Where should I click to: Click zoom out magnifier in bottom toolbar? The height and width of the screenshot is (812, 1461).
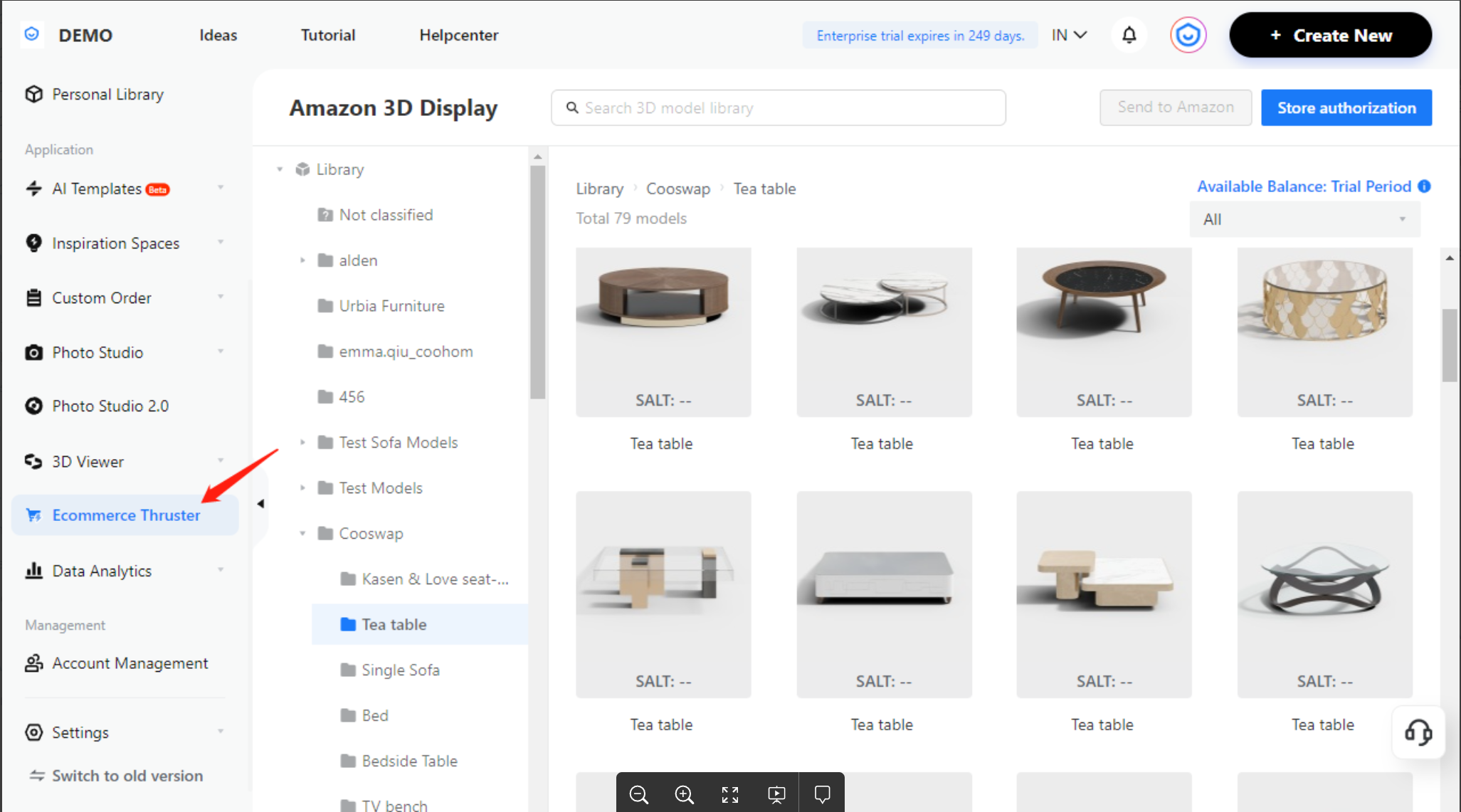point(638,794)
